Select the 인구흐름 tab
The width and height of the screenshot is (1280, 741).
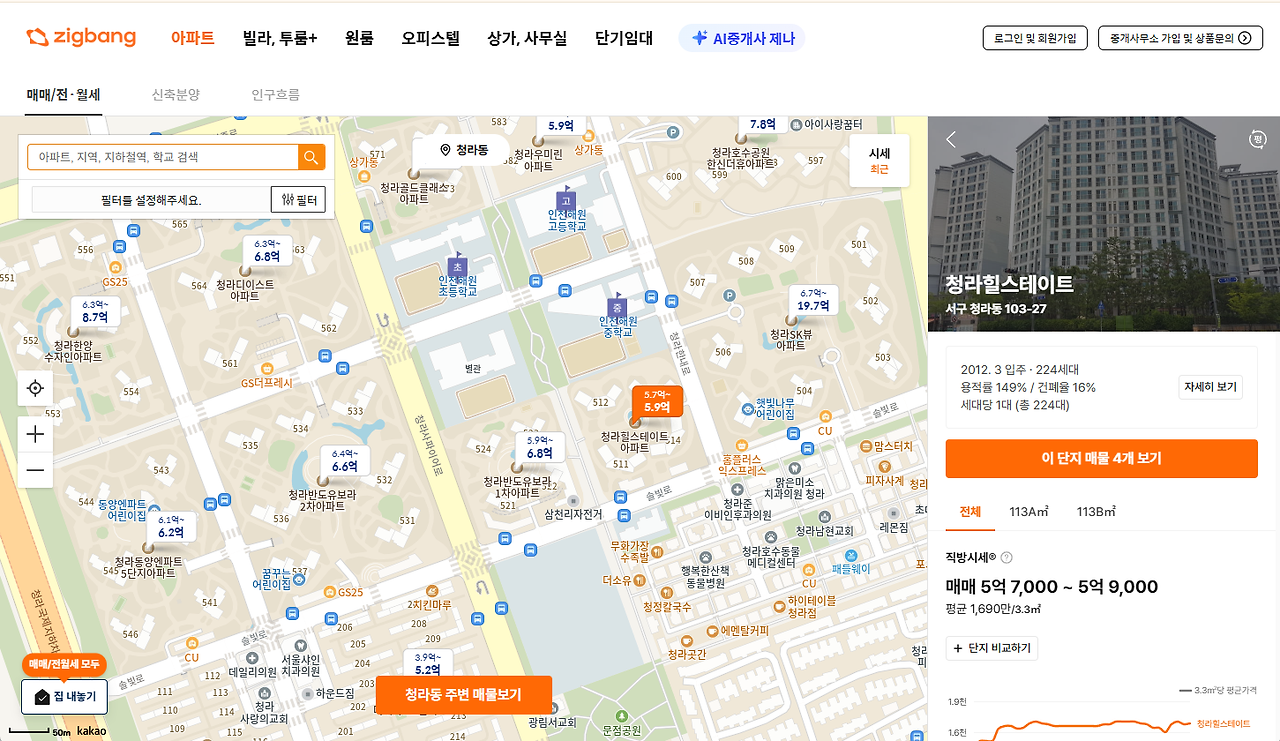tap(275, 95)
